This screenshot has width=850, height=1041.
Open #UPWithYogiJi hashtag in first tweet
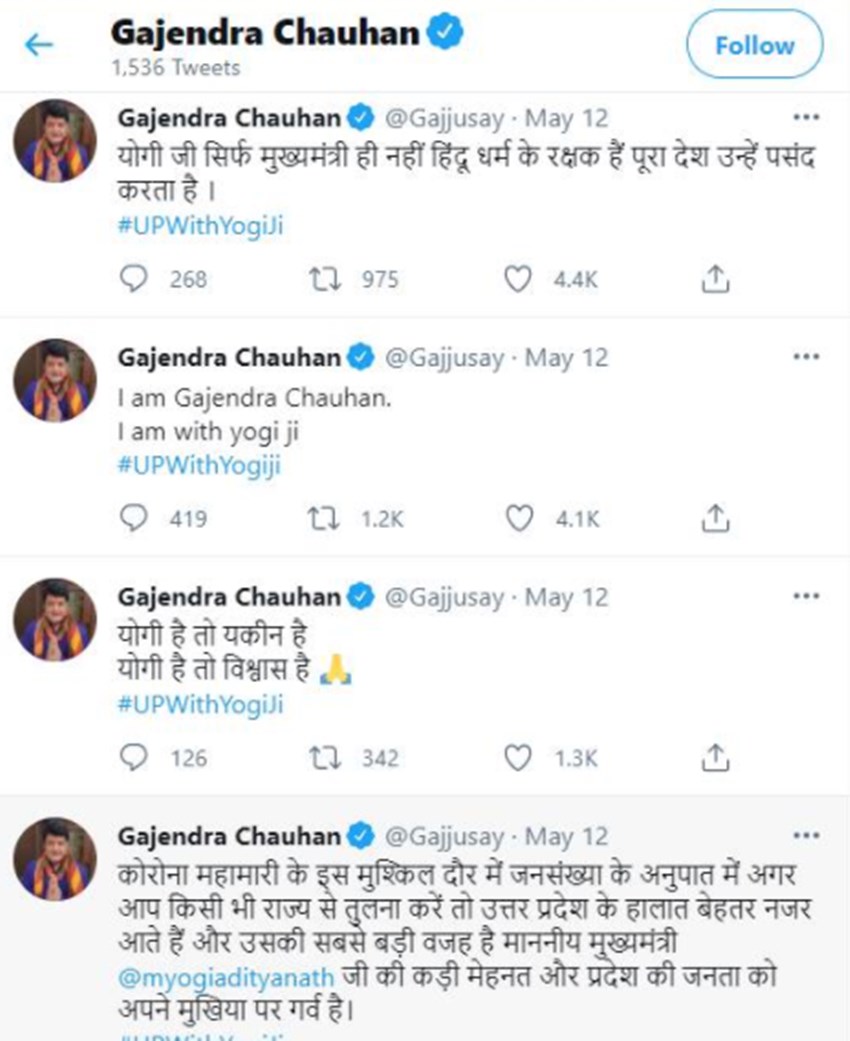tap(201, 226)
